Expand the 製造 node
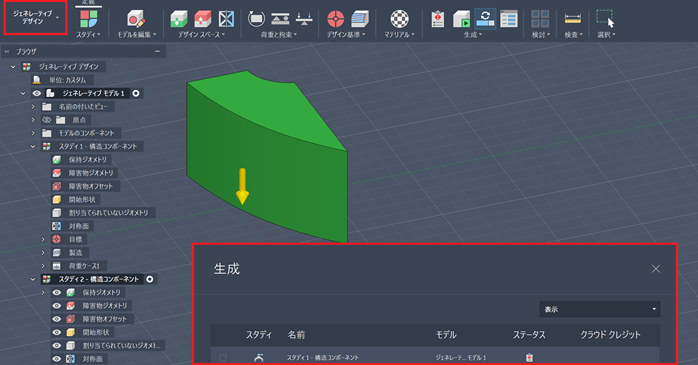 (x=43, y=253)
